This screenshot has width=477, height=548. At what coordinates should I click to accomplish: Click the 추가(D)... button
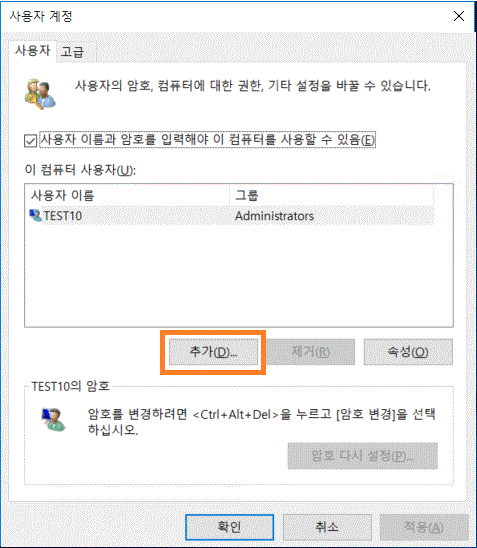pyautogui.click(x=213, y=352)
